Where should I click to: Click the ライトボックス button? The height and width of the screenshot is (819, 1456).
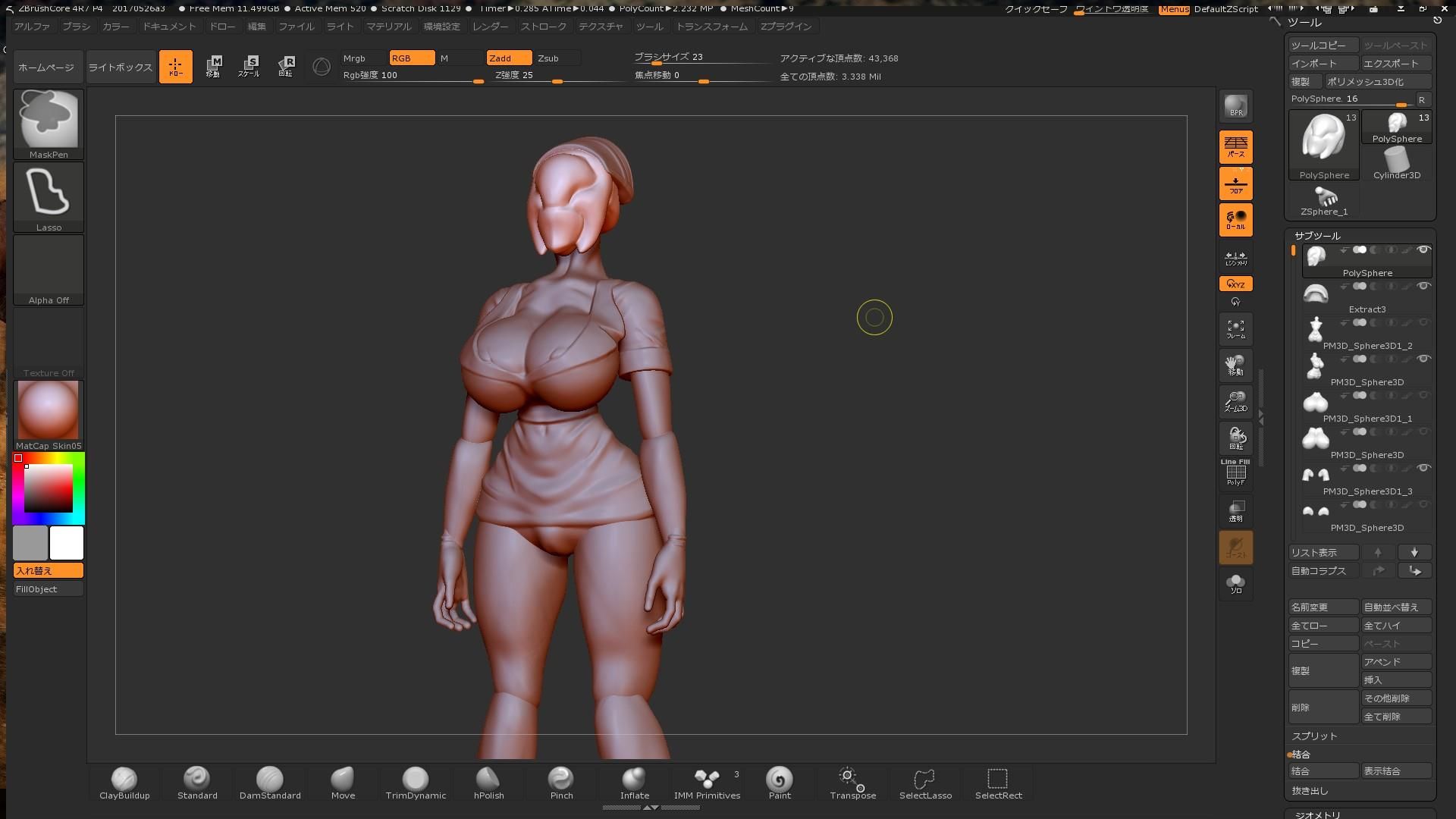[x=121, y=67]
